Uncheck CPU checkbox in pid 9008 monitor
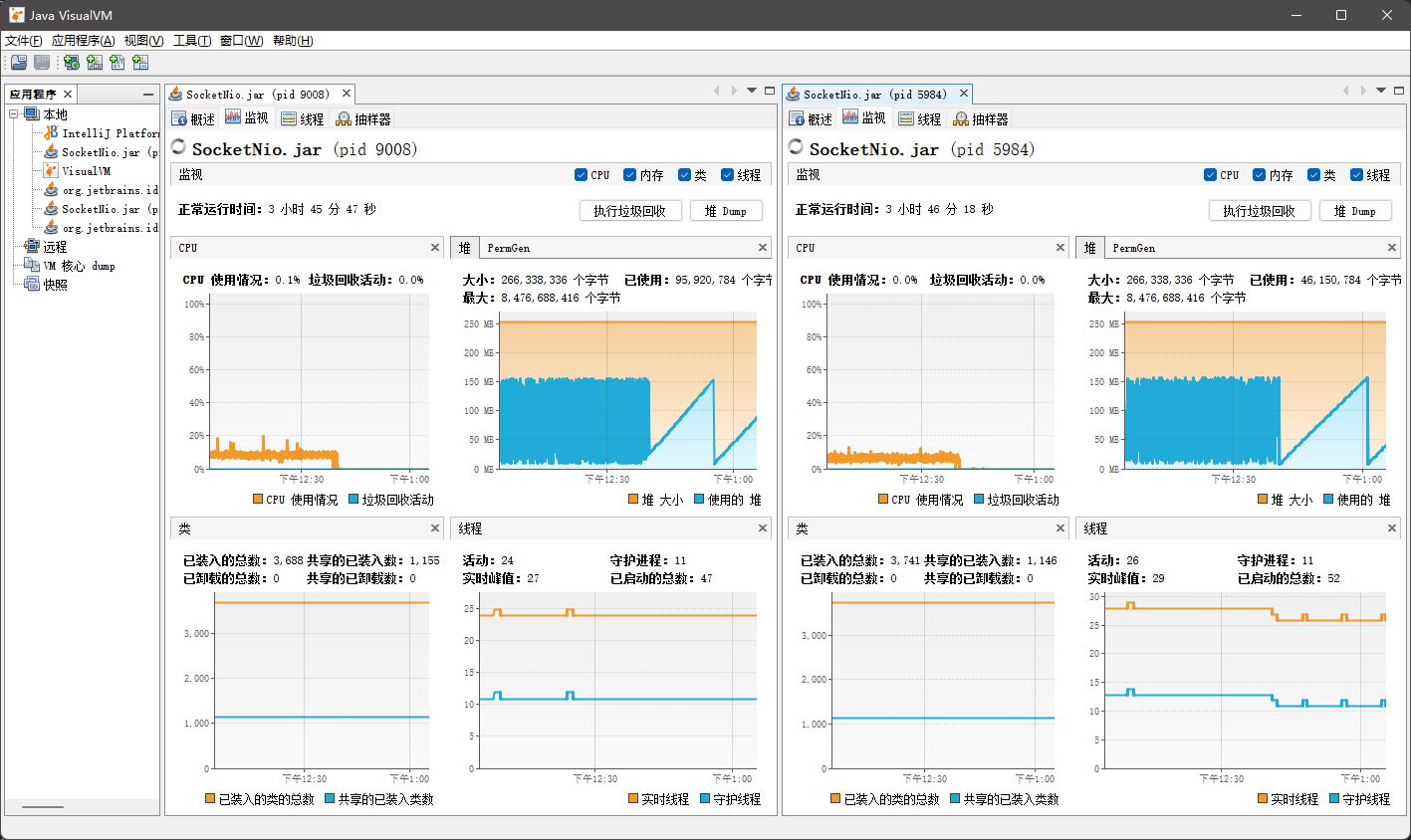 click(581, 175)
